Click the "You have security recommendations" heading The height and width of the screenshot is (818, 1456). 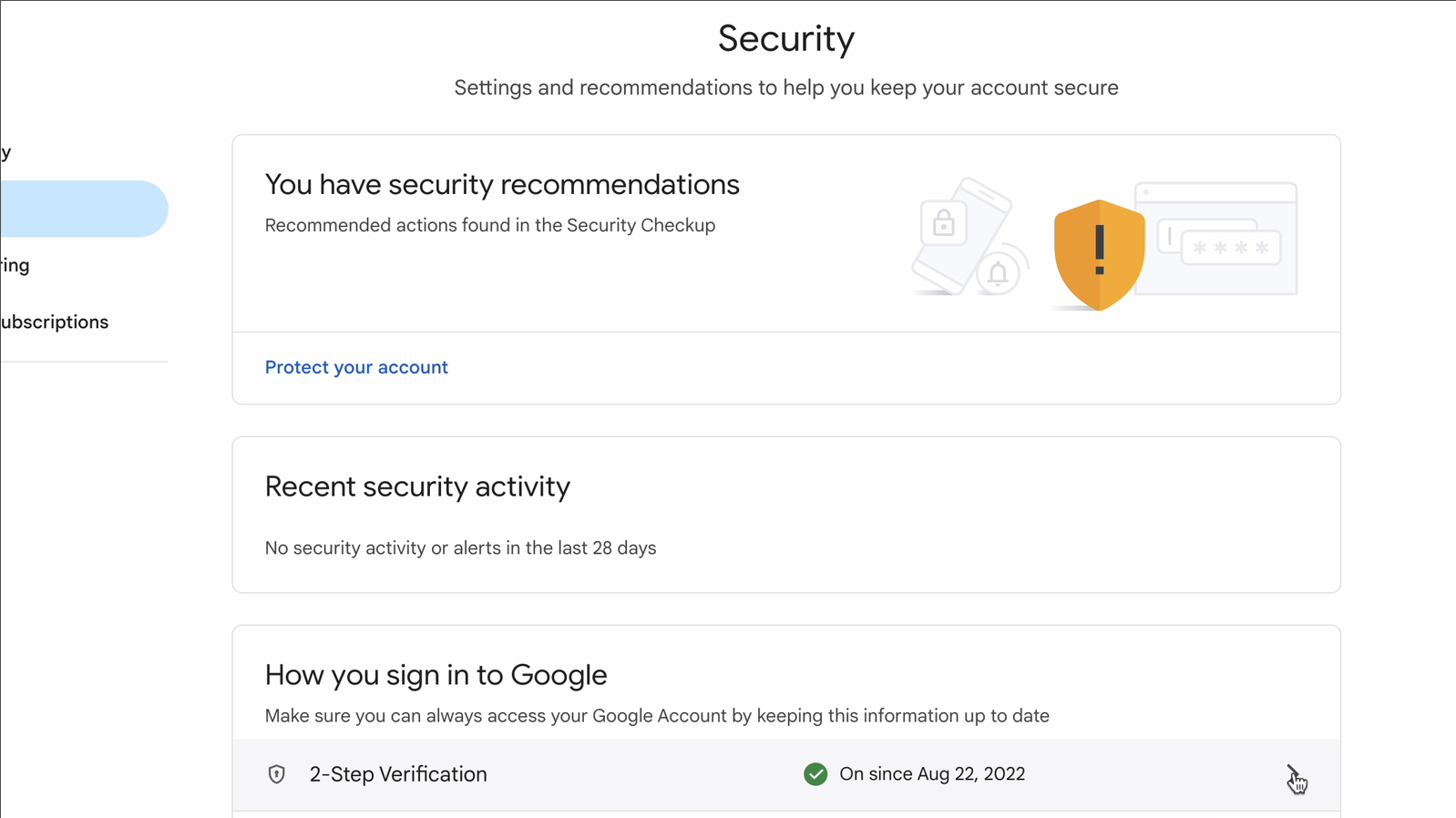pyautogui.click(x=502, y=185)
